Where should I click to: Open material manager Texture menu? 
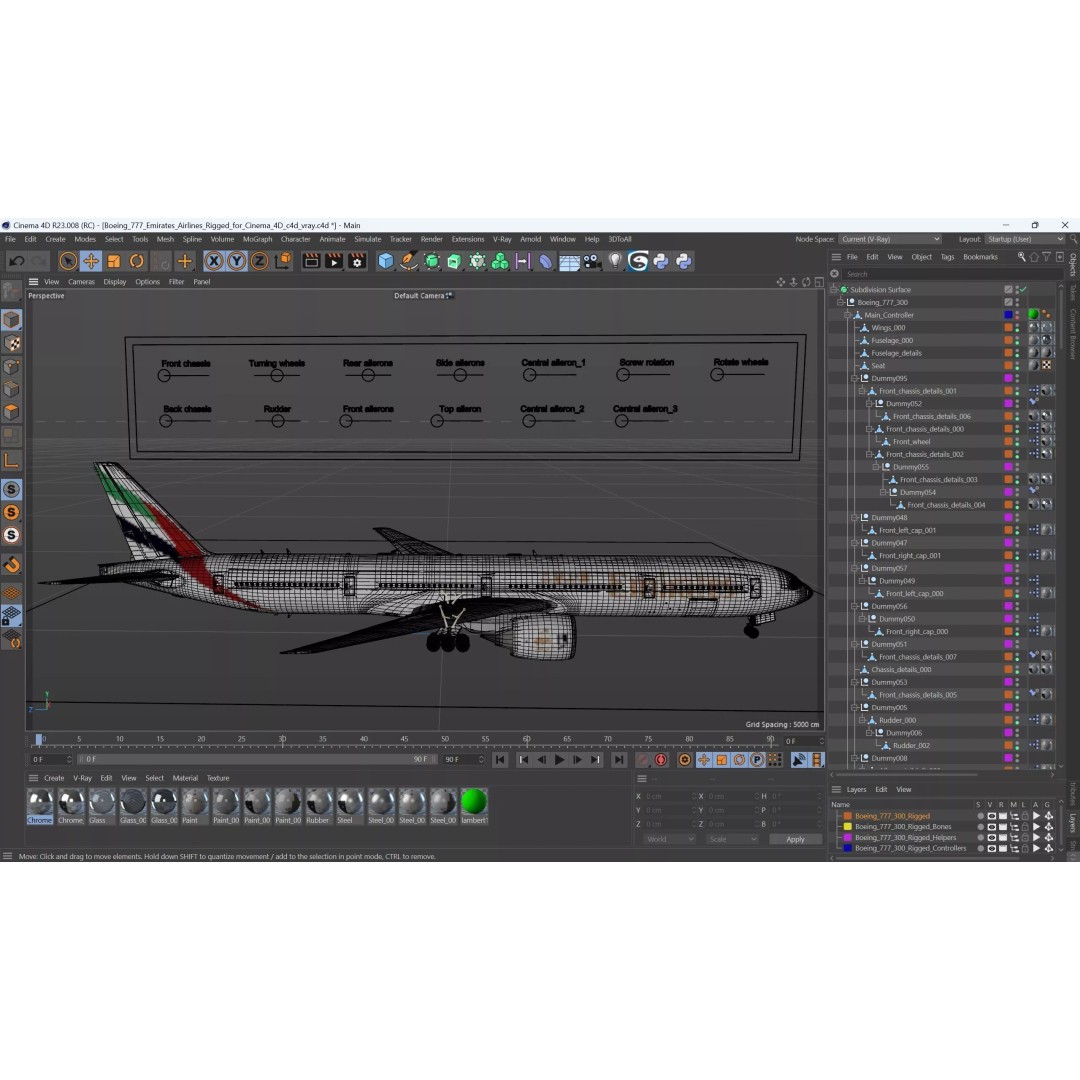click(218, 778)
